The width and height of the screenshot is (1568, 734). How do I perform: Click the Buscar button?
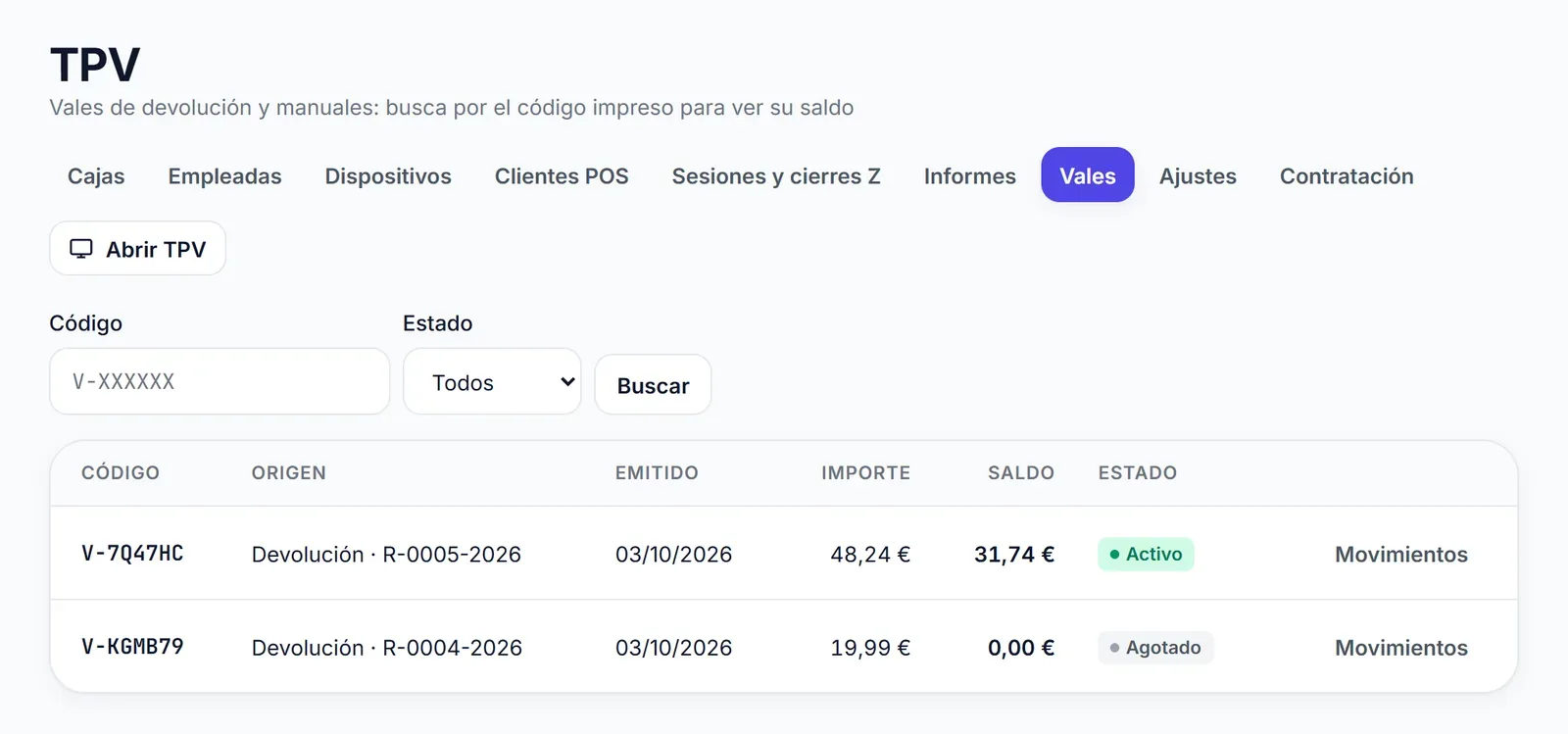tap(653, 385)
